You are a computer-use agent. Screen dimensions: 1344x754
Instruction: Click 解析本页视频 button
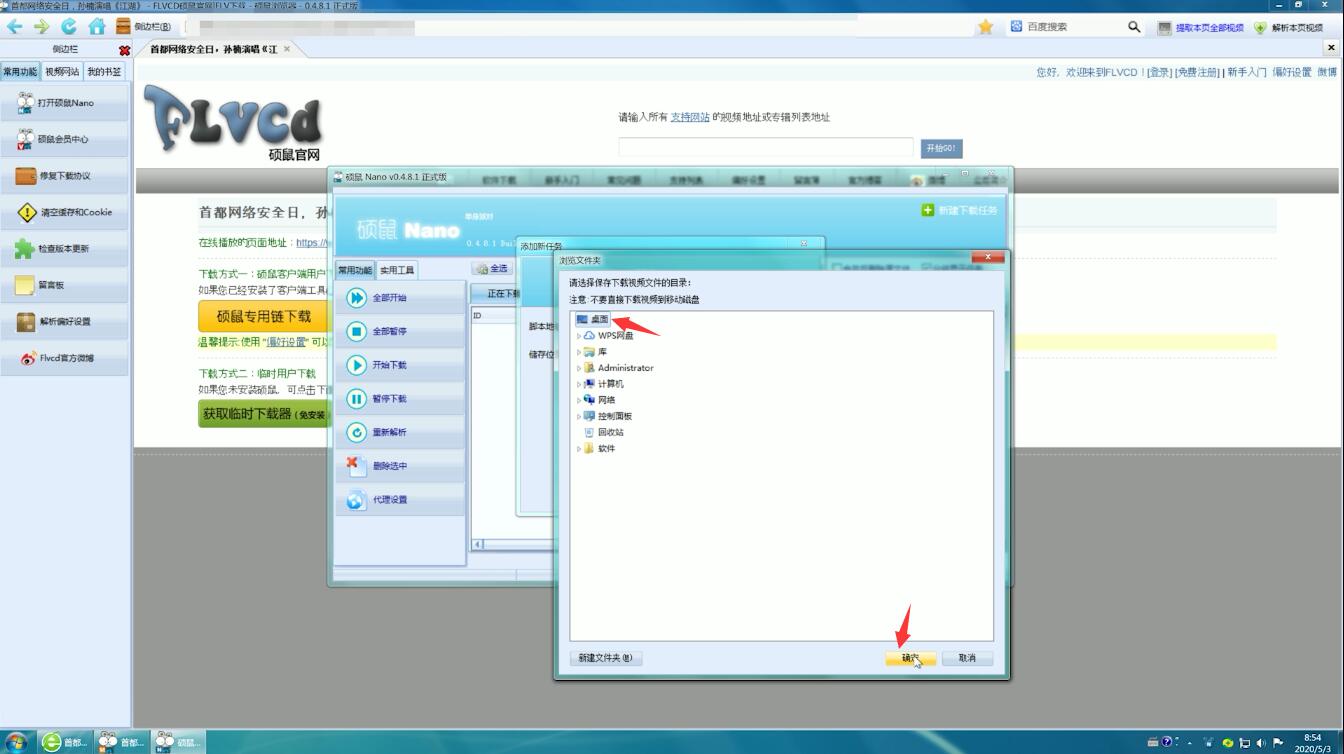click(x=1288, y=28)
